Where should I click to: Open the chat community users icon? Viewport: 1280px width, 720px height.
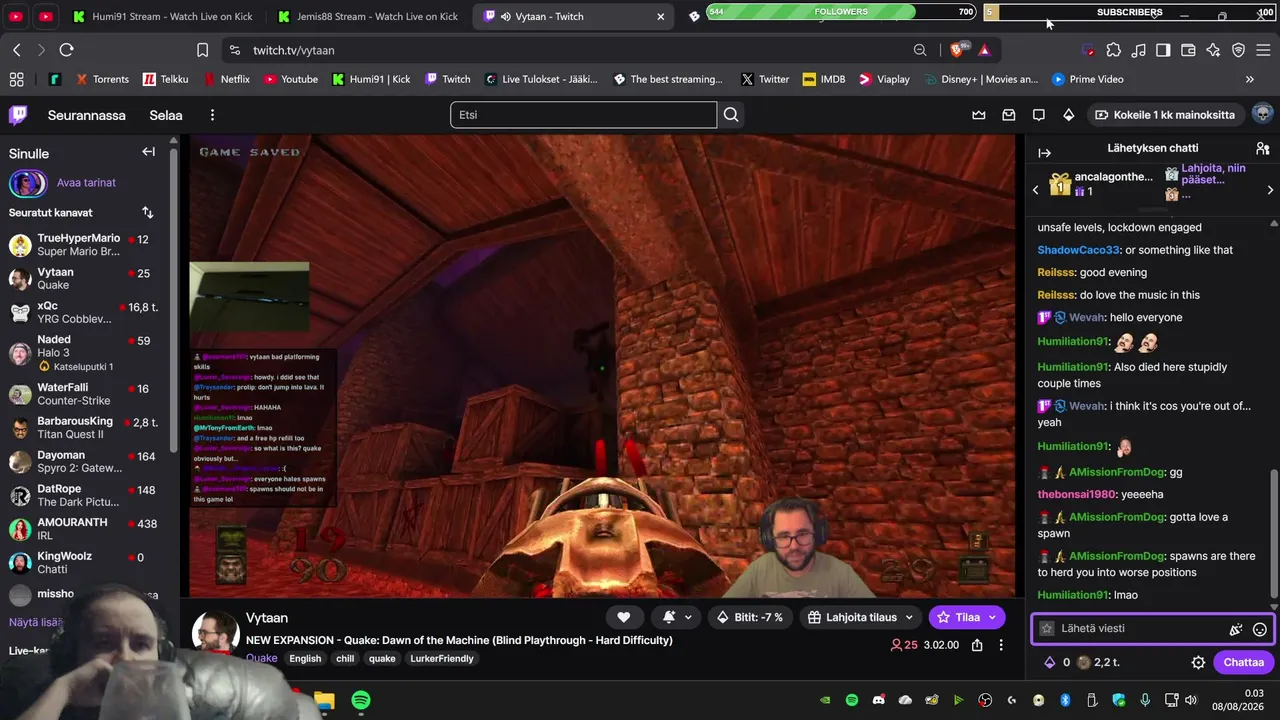[1262, 148]
